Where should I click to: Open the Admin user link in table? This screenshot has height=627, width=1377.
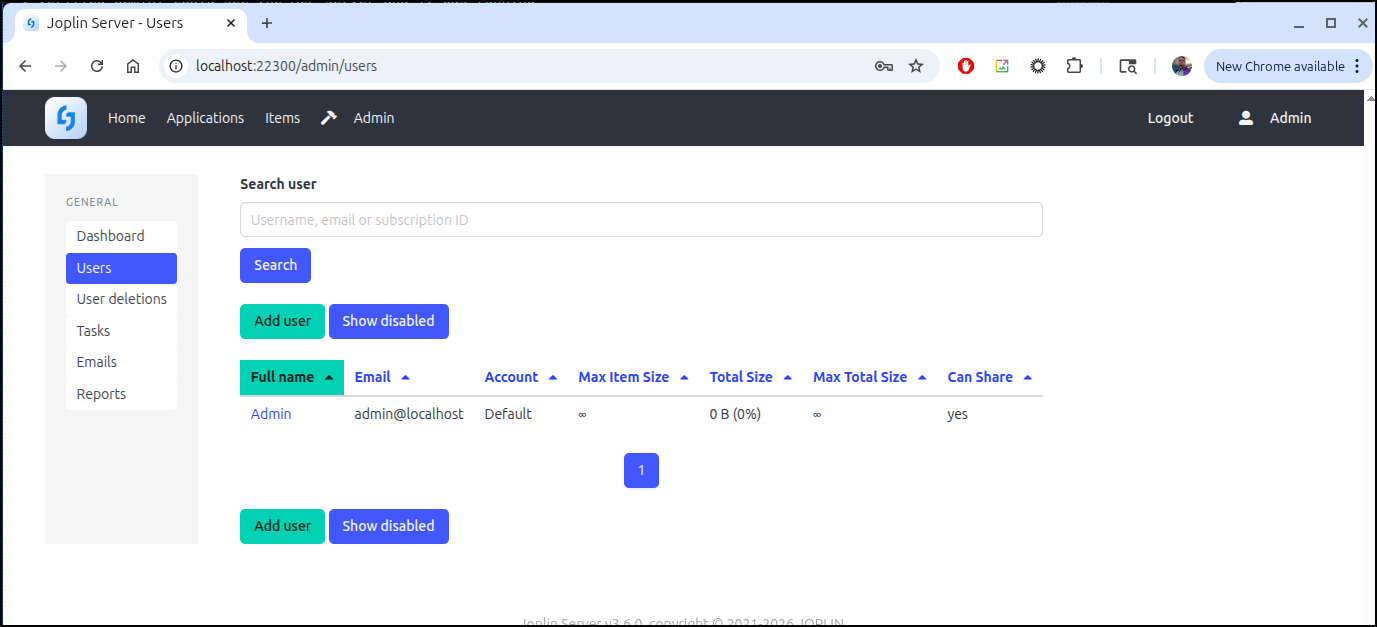[x=271, y=414]
